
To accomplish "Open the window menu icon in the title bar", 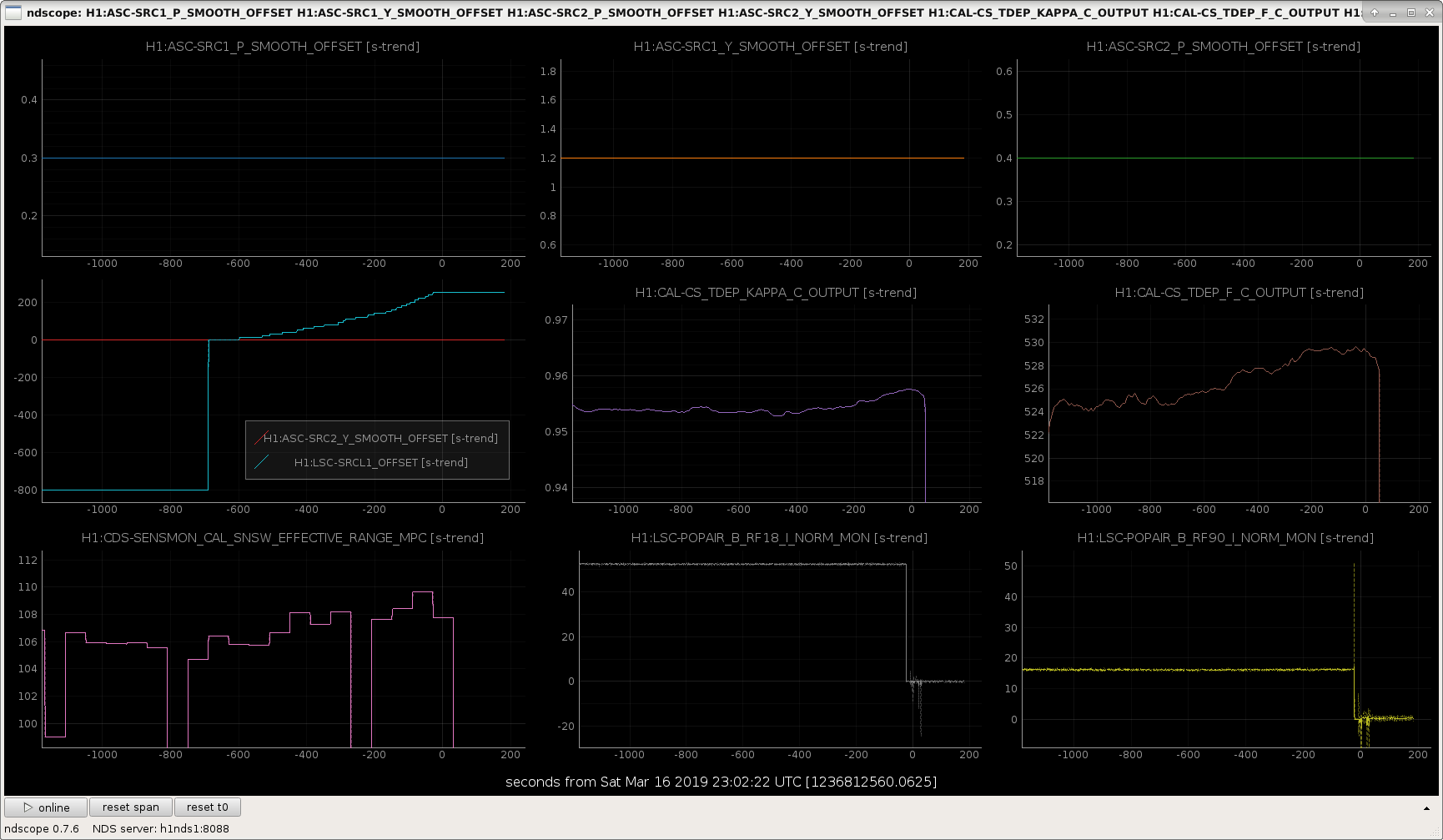I will (x=13, y=13).
